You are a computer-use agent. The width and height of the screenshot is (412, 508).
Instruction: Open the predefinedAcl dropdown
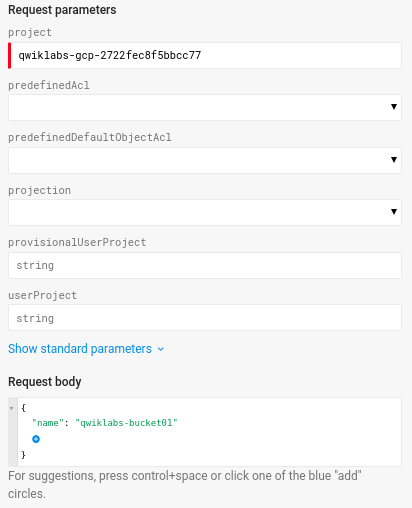[205, 107]
